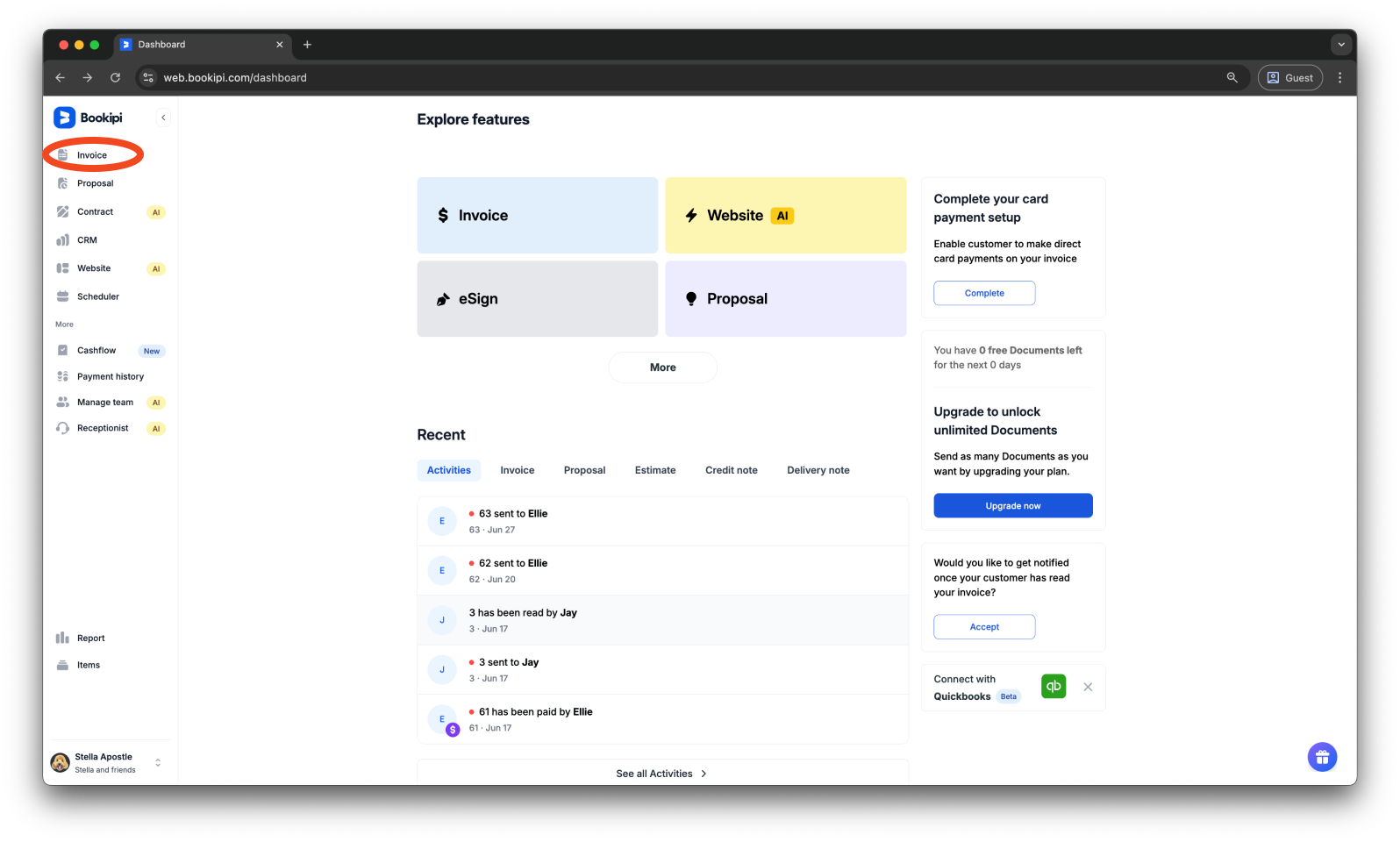Collapse the sidebar with the chevron
This screenshot has height=842, width=1400.
(x=163, y=118)
